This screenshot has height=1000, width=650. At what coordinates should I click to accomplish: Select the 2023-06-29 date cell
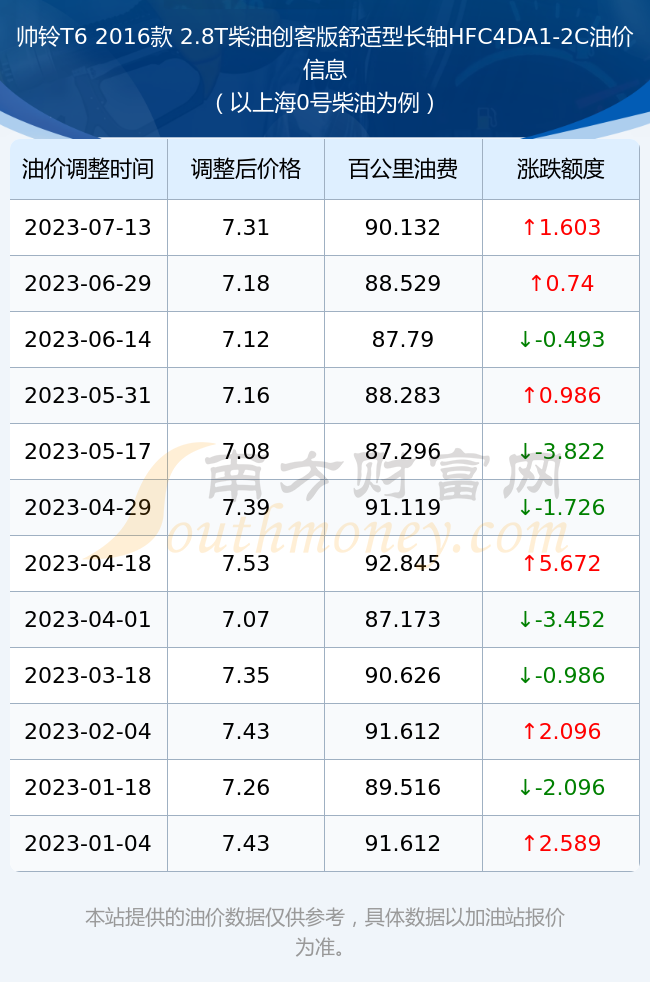[88, 284]
